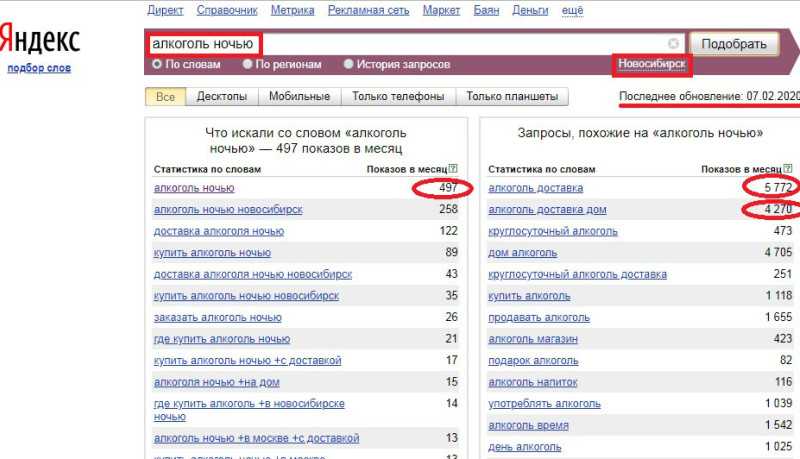Image resolution: width=800 pixels, height=459 pixels.
Task: Switch to 'Только планшеты' tab
Action: (512, 97)
